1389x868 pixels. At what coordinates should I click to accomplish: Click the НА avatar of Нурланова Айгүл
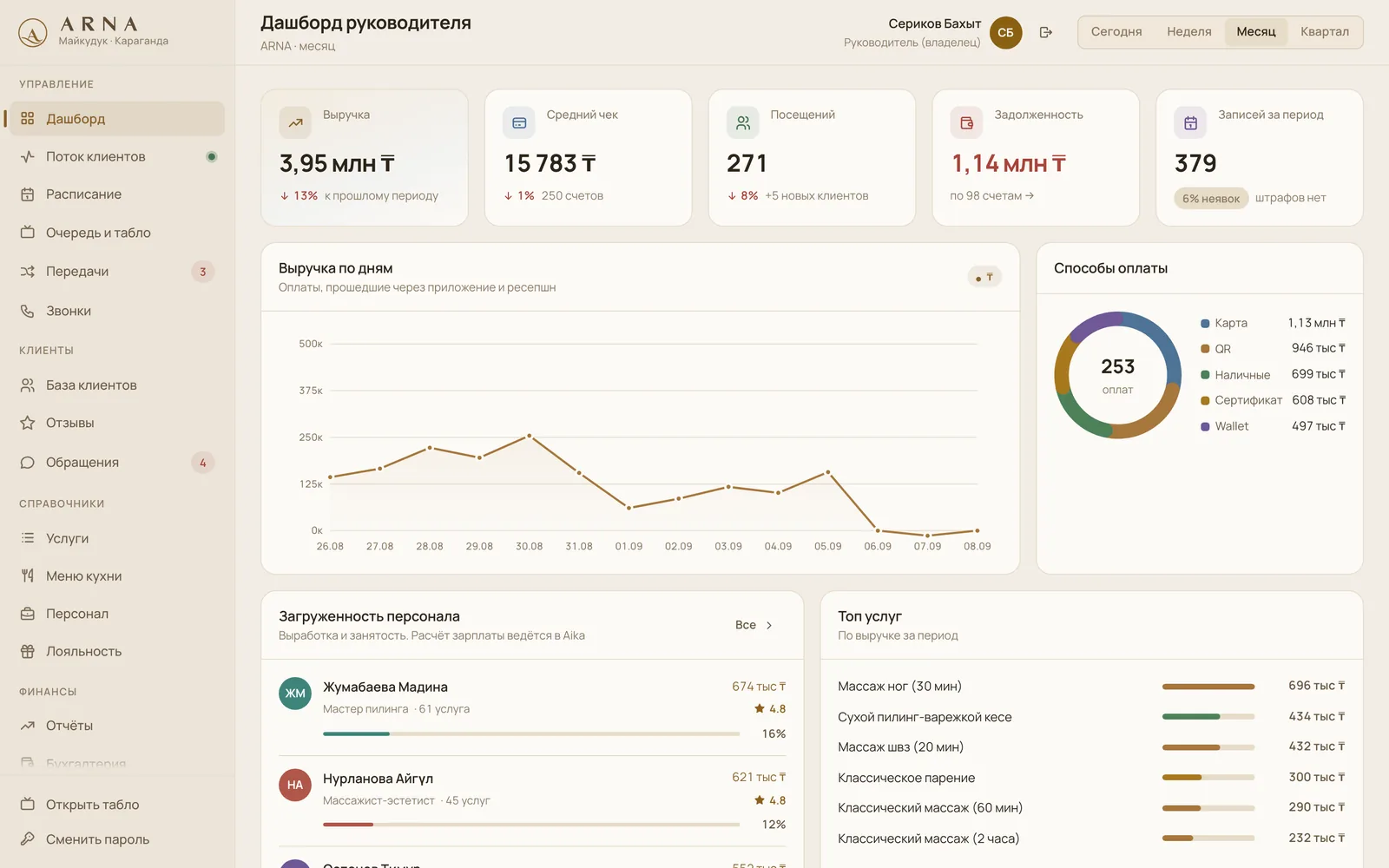pyautogui.click(x=295, y=785)
